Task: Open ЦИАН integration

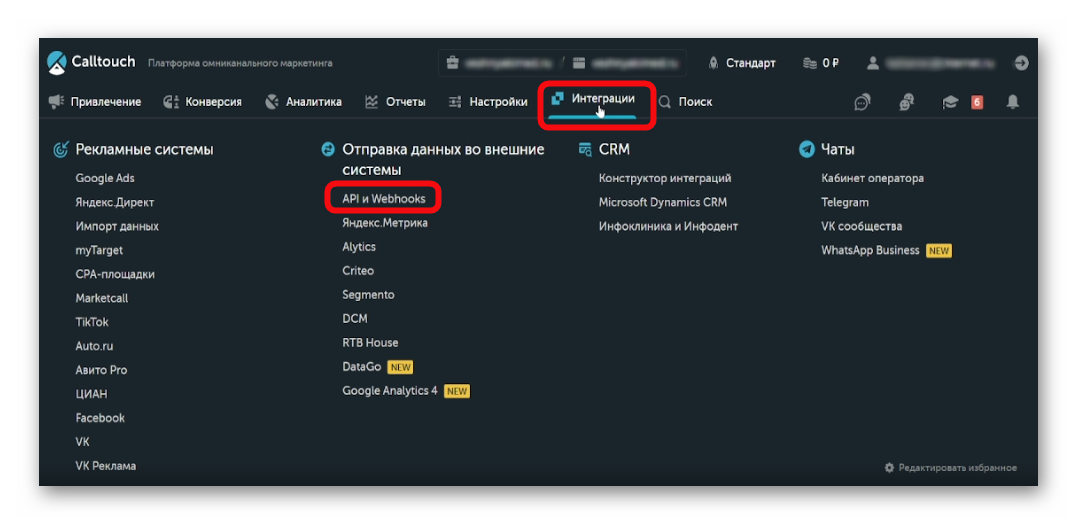Action: pyautogui.click(x=91, y=395)
